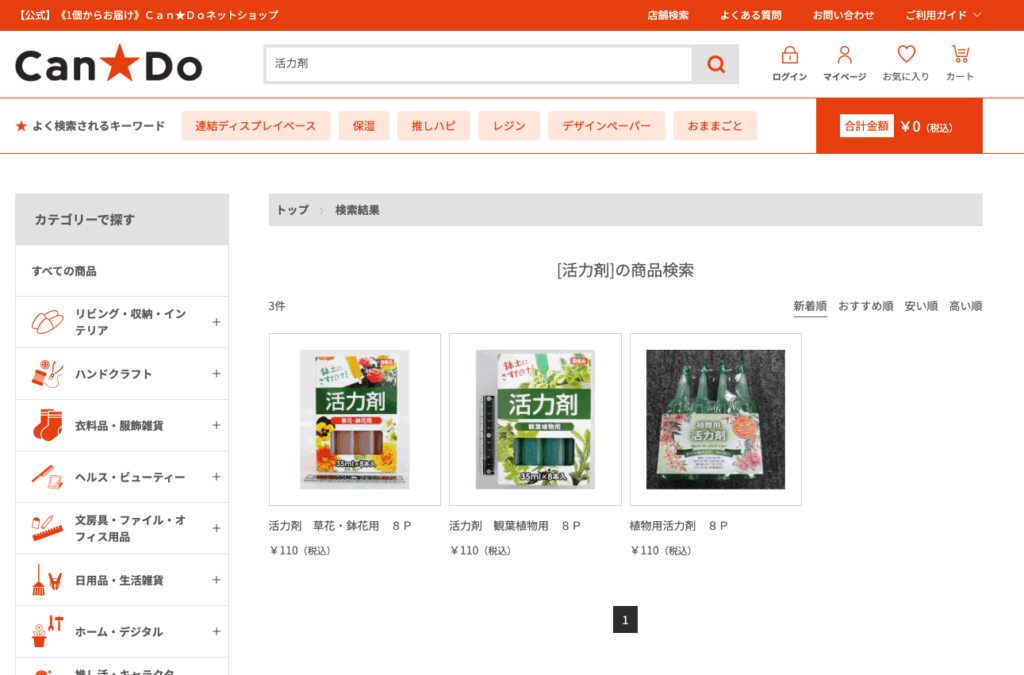Image resolution: width=1024 pixels, height=675 pixels.
Task: Expand 文房具・ファイル・オフィス用品 plus sign
Action: click(216, 528)
